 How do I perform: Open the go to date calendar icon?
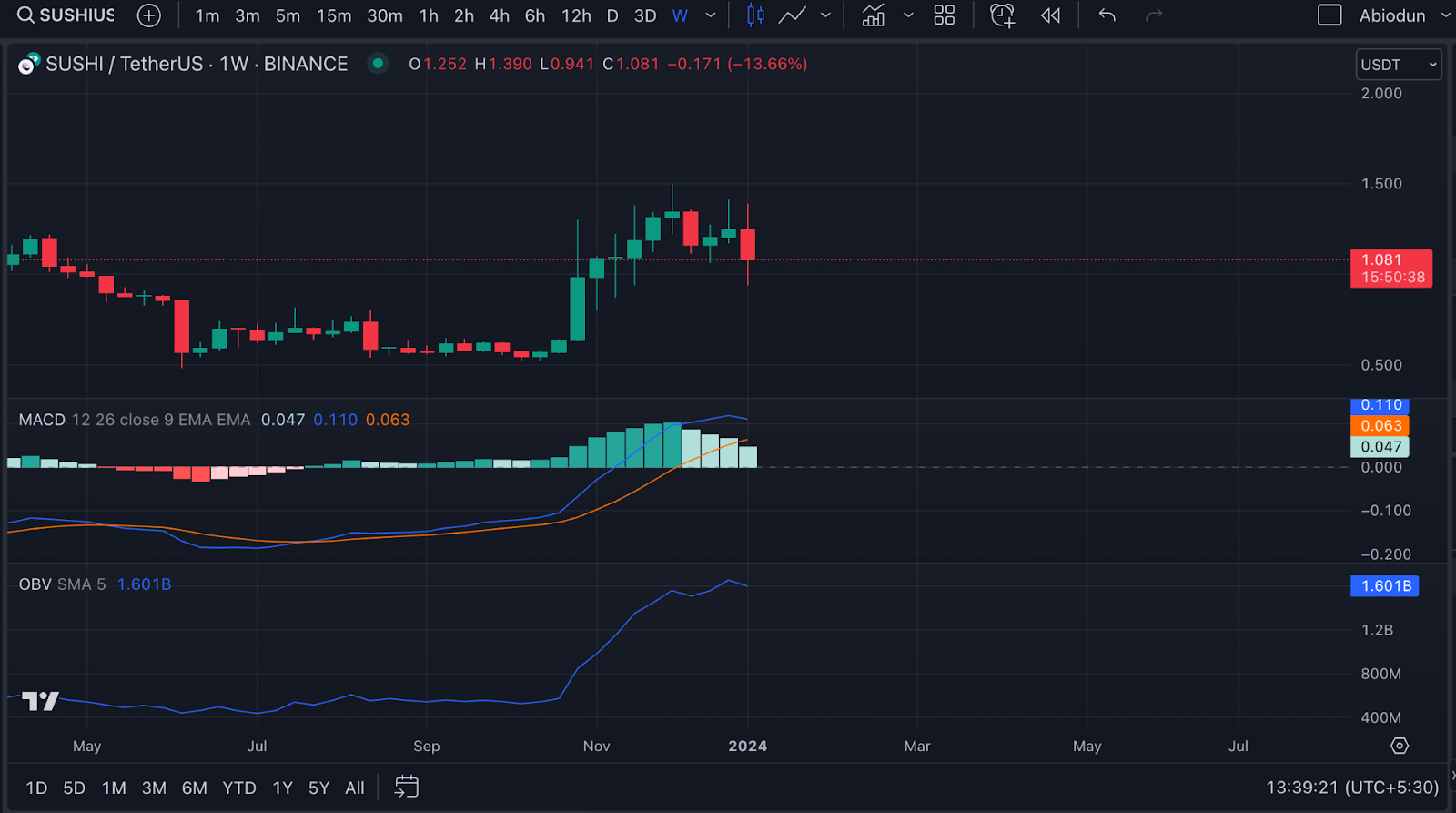click(x=406, y=787)
